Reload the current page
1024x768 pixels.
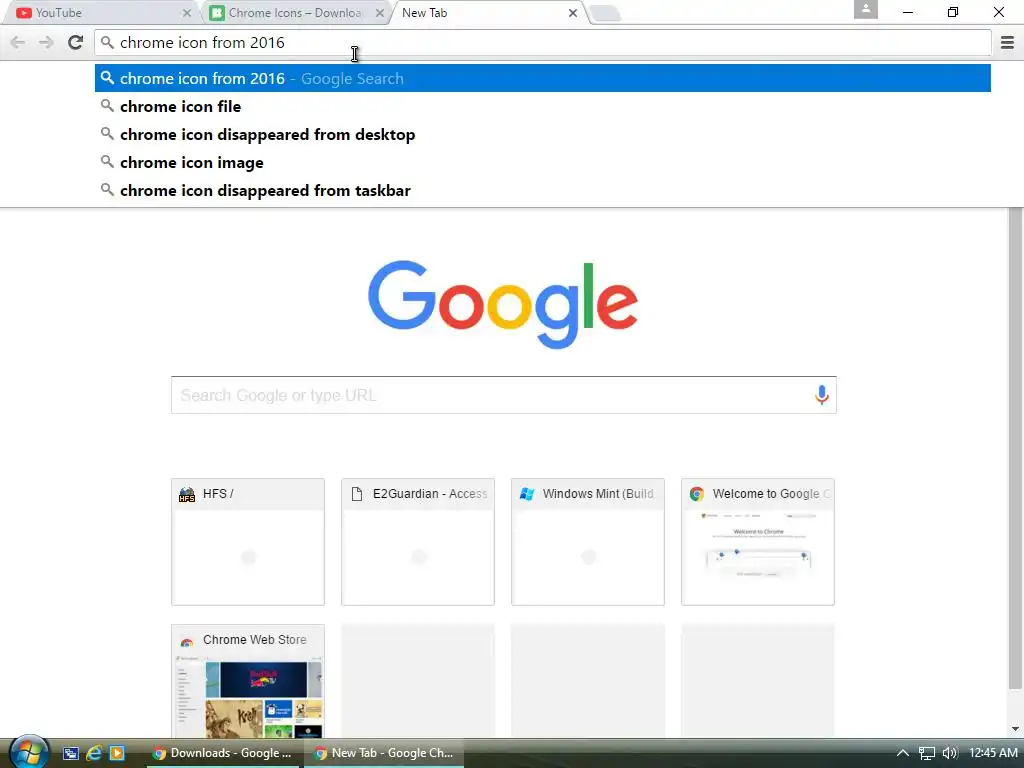(x=76, y=42)
